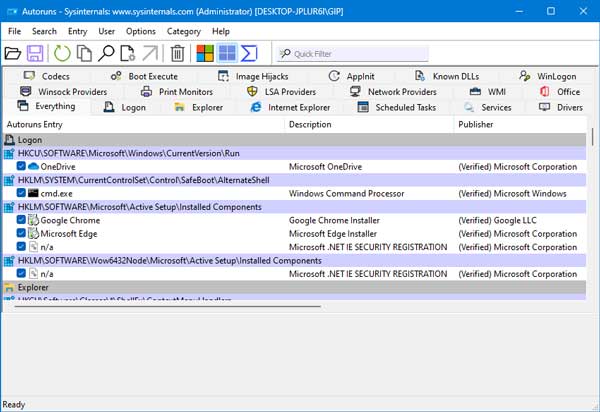Viewport: 600px width, 412px height.
Task: Switch to the Winsock Providers tab
Action: (63, 92)
